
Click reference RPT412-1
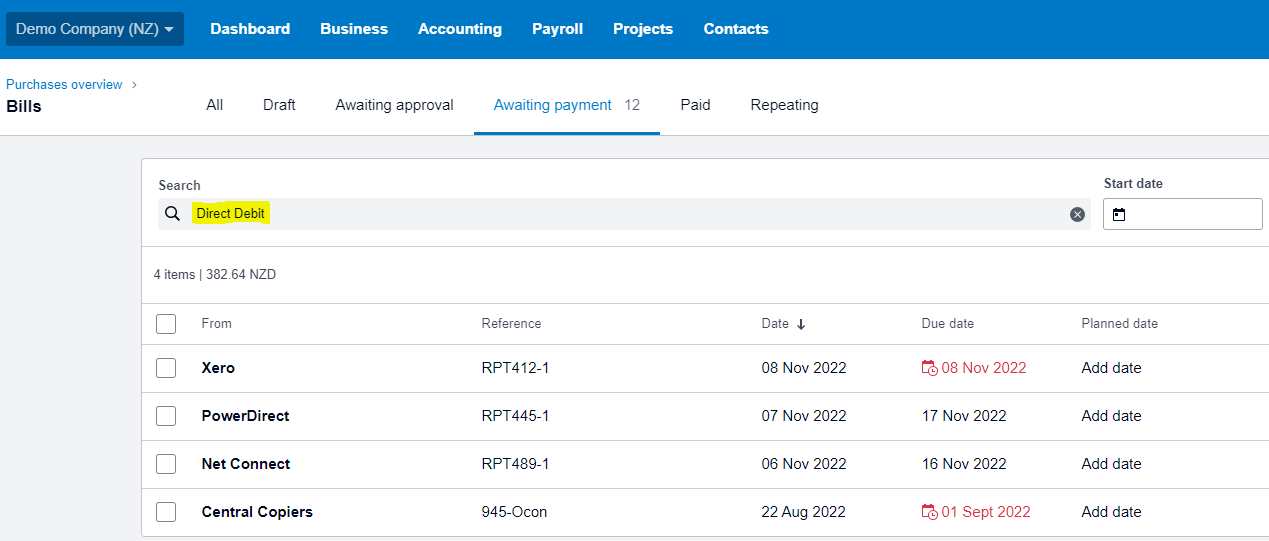point(515,368)
